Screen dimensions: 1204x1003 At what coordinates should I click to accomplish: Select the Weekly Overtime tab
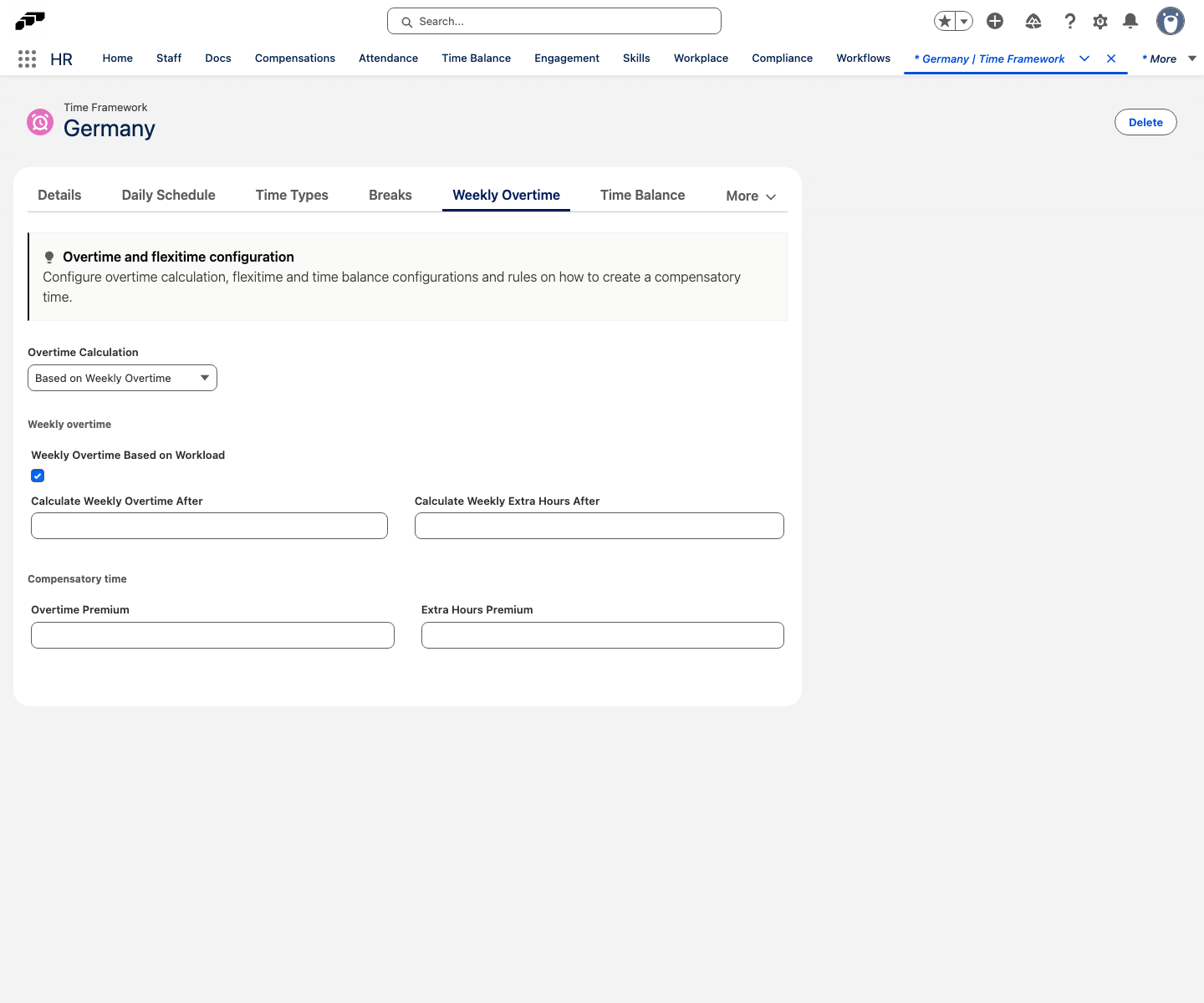507,195
